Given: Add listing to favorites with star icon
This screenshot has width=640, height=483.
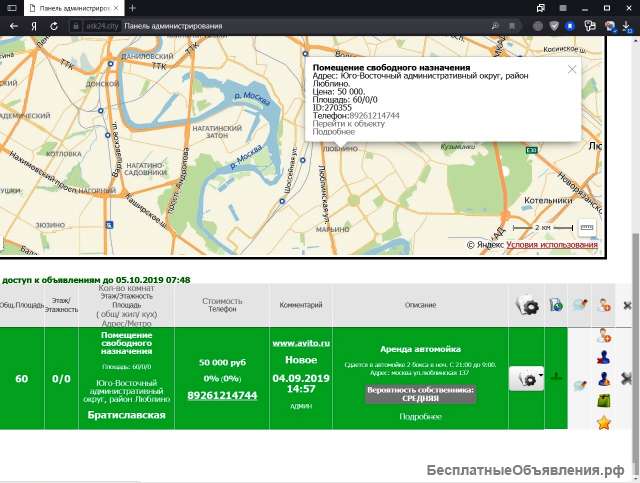Looking at the screenshot, I should pyautogui.click(x=604, y=423).
